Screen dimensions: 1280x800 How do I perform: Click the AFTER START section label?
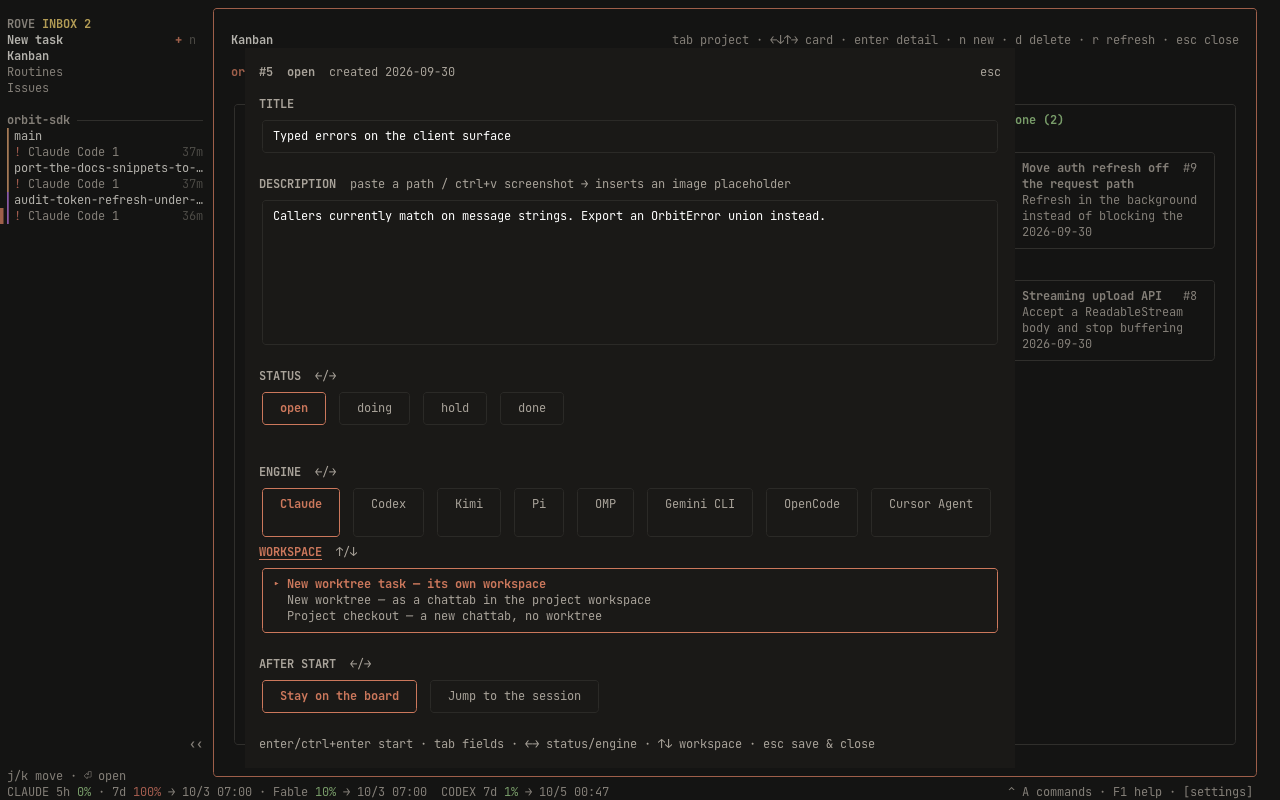point(297,664)
